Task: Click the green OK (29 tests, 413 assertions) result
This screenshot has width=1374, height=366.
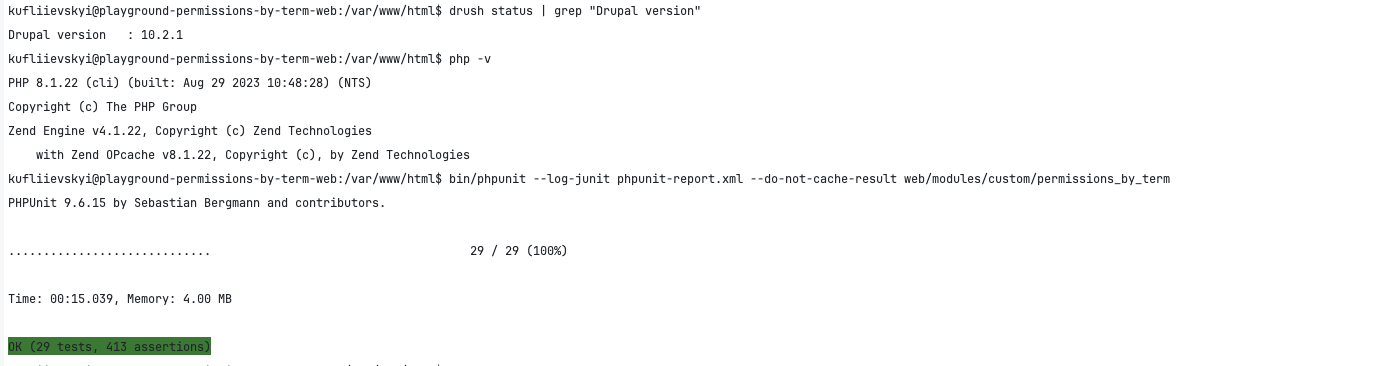Action: [109, 346]
